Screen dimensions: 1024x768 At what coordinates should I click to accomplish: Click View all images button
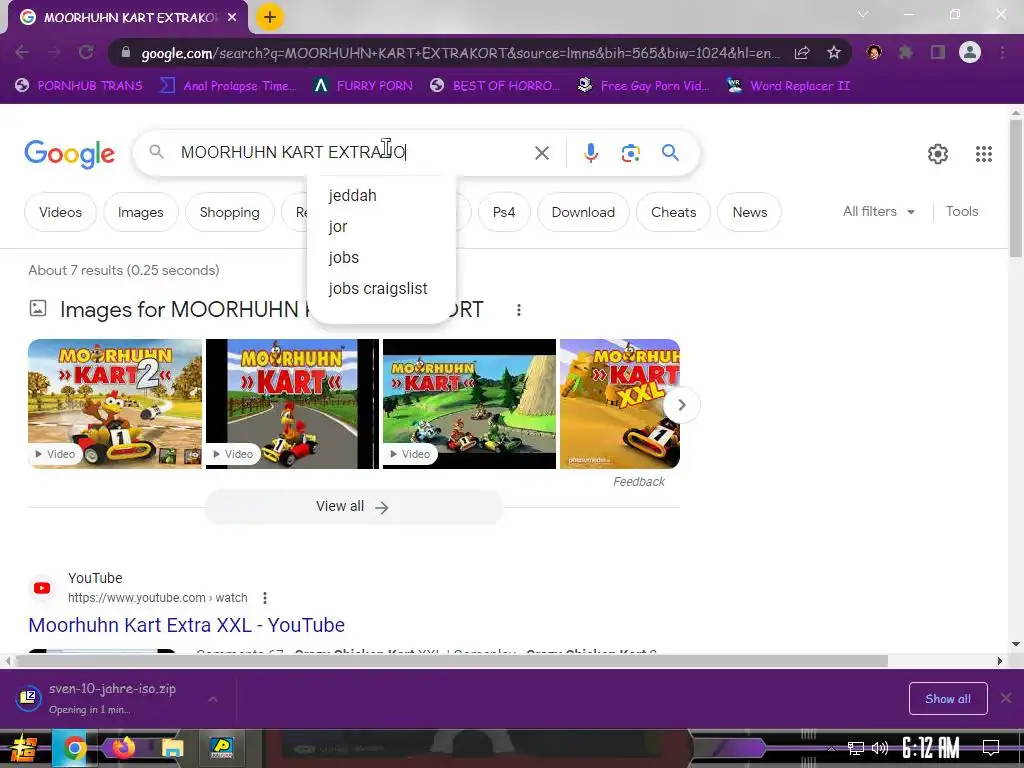353,507
